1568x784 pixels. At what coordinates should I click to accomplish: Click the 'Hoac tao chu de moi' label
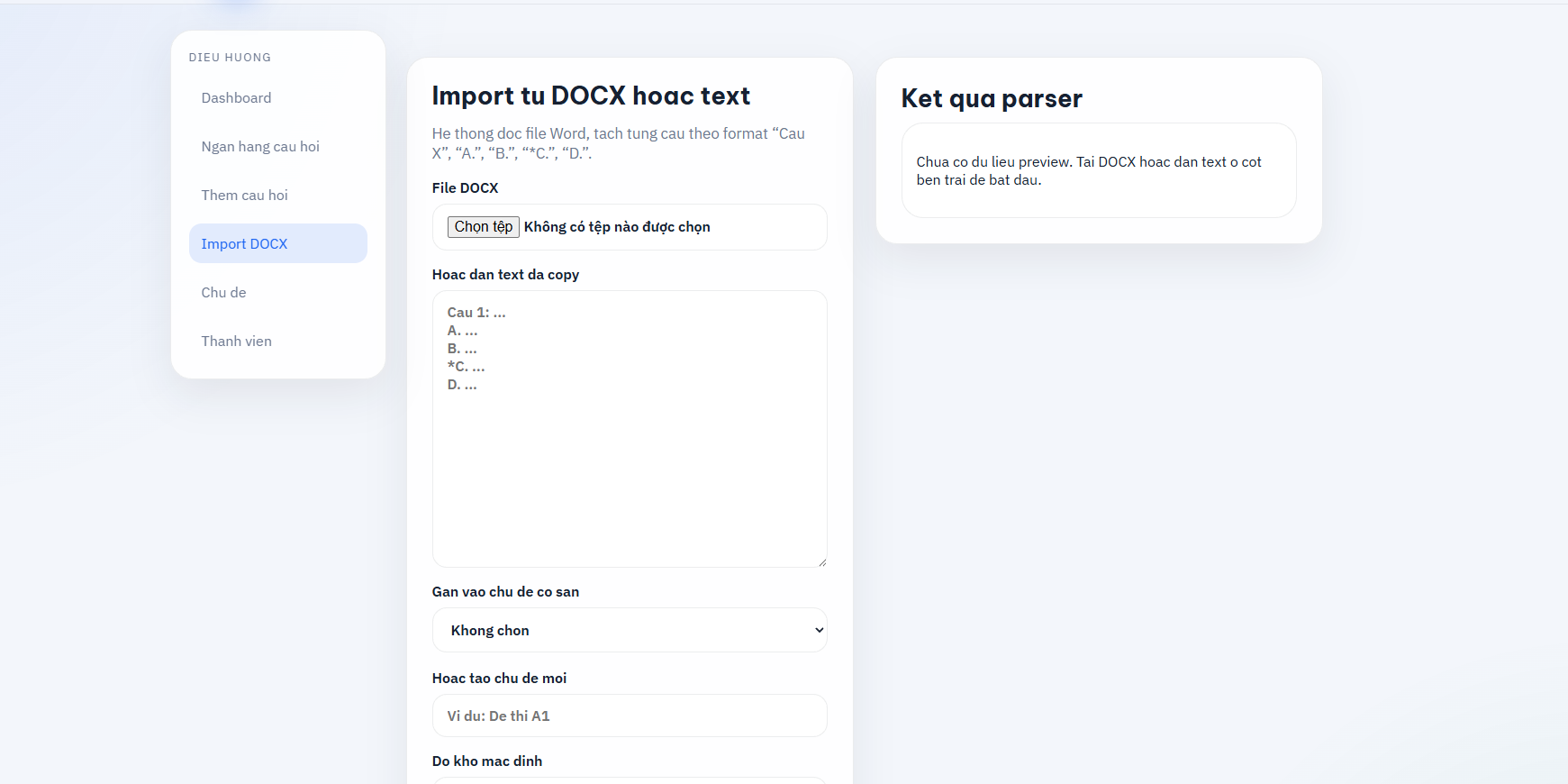pos(499,679)
